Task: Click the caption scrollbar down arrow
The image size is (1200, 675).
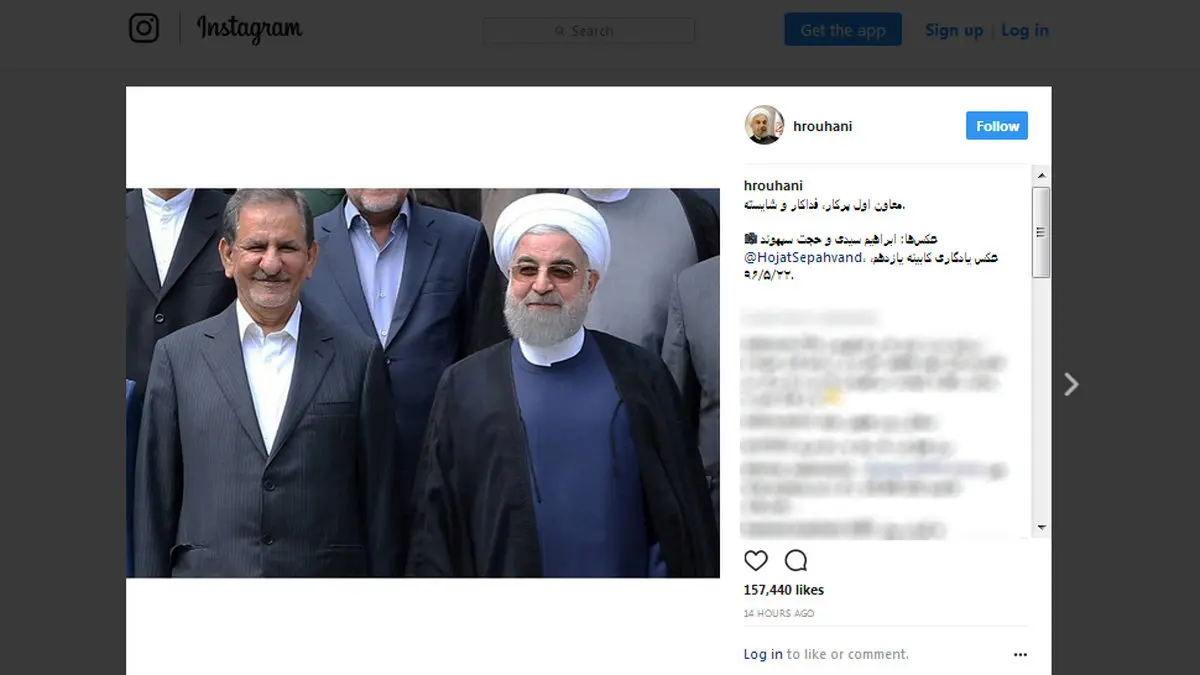Action: [1041, 527]
